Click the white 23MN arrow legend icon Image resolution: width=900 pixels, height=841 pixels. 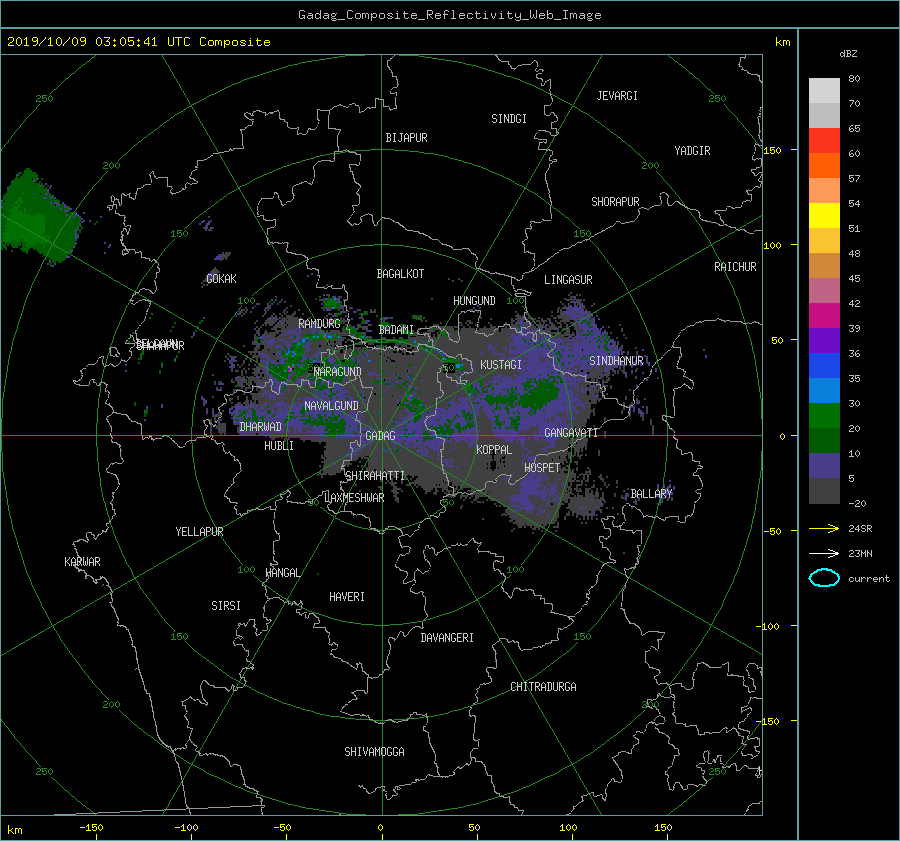(824, 553)
